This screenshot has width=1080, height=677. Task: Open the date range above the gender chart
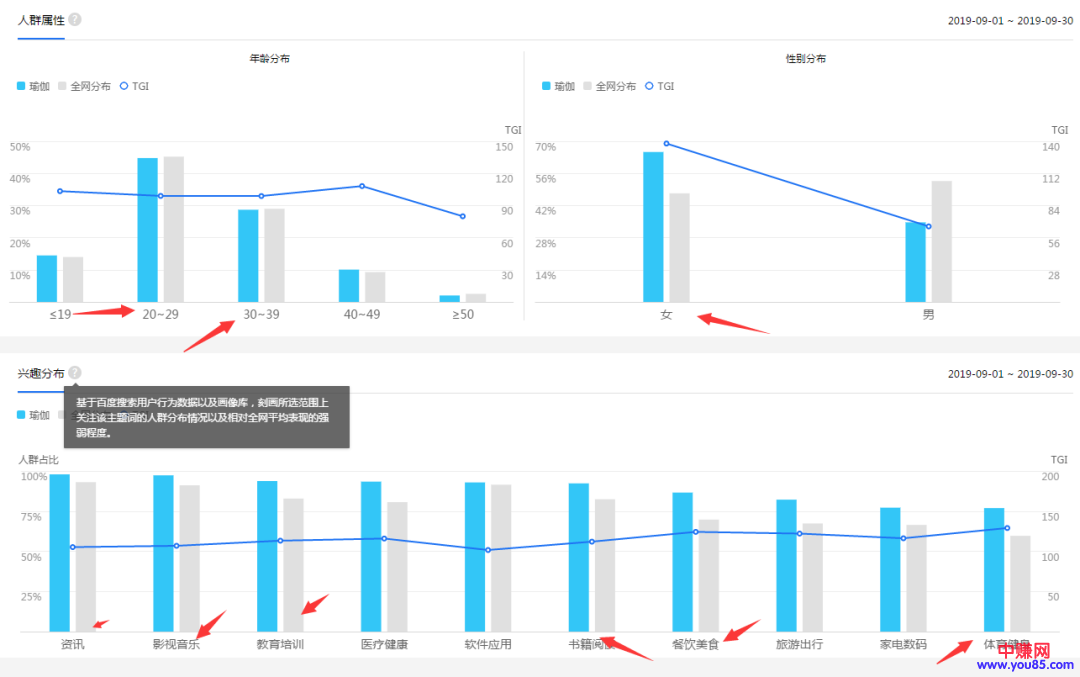click(1010, 20)
